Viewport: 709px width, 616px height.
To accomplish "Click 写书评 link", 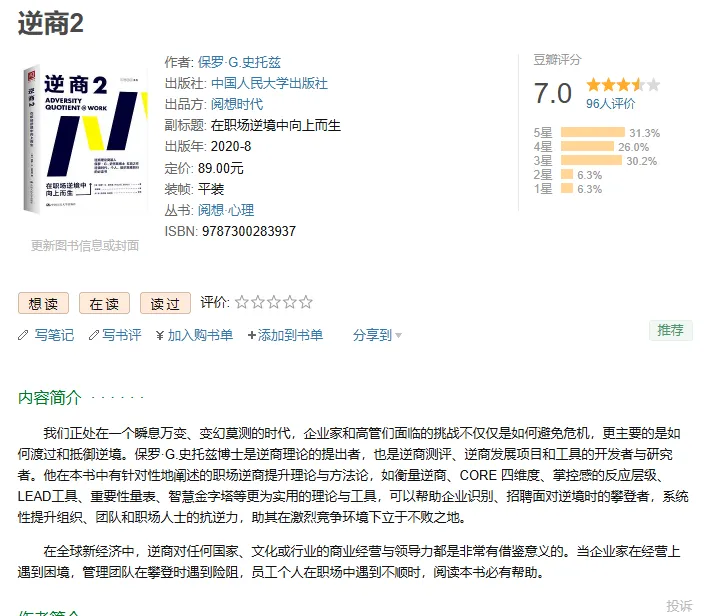I will (x=122, y=335).
